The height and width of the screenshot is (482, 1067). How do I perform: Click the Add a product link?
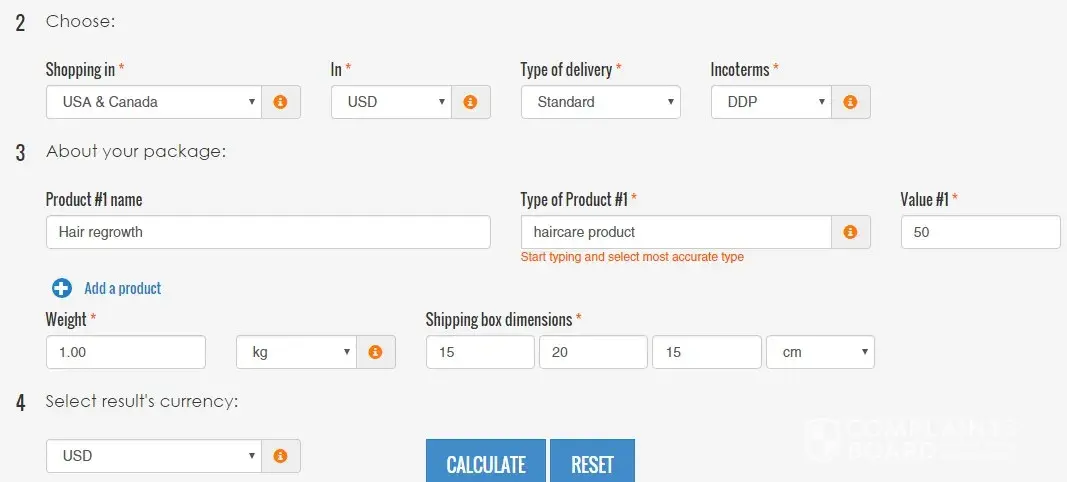(x=123, y=288)
